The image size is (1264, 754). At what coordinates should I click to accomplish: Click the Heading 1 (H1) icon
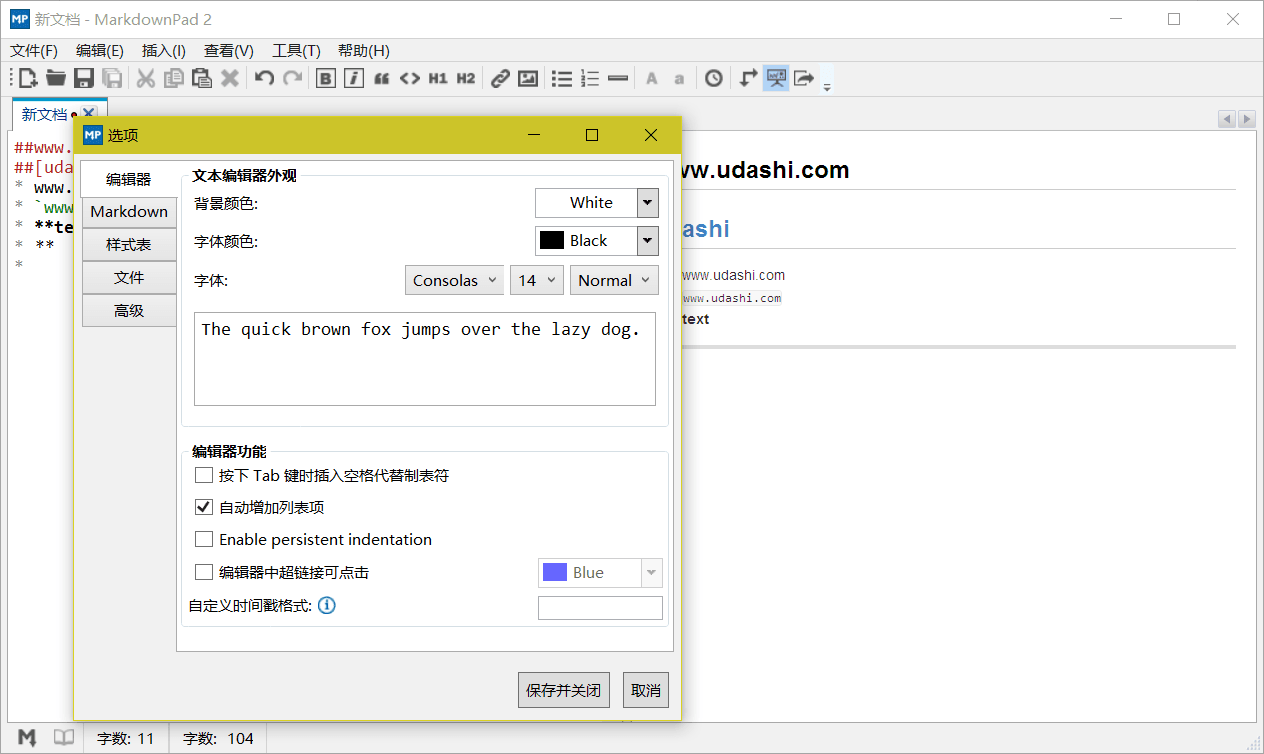click(438, 78)
